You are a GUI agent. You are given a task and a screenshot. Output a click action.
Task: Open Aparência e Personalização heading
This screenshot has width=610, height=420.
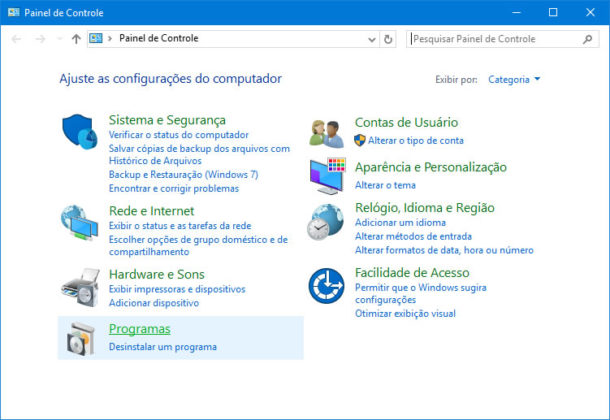tap(431, 167)
